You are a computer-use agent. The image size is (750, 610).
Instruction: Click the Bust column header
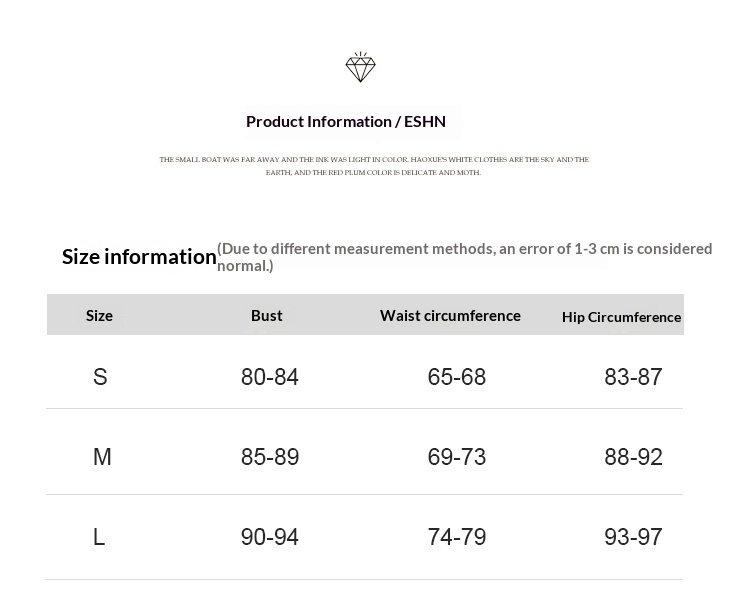[267, 315]
